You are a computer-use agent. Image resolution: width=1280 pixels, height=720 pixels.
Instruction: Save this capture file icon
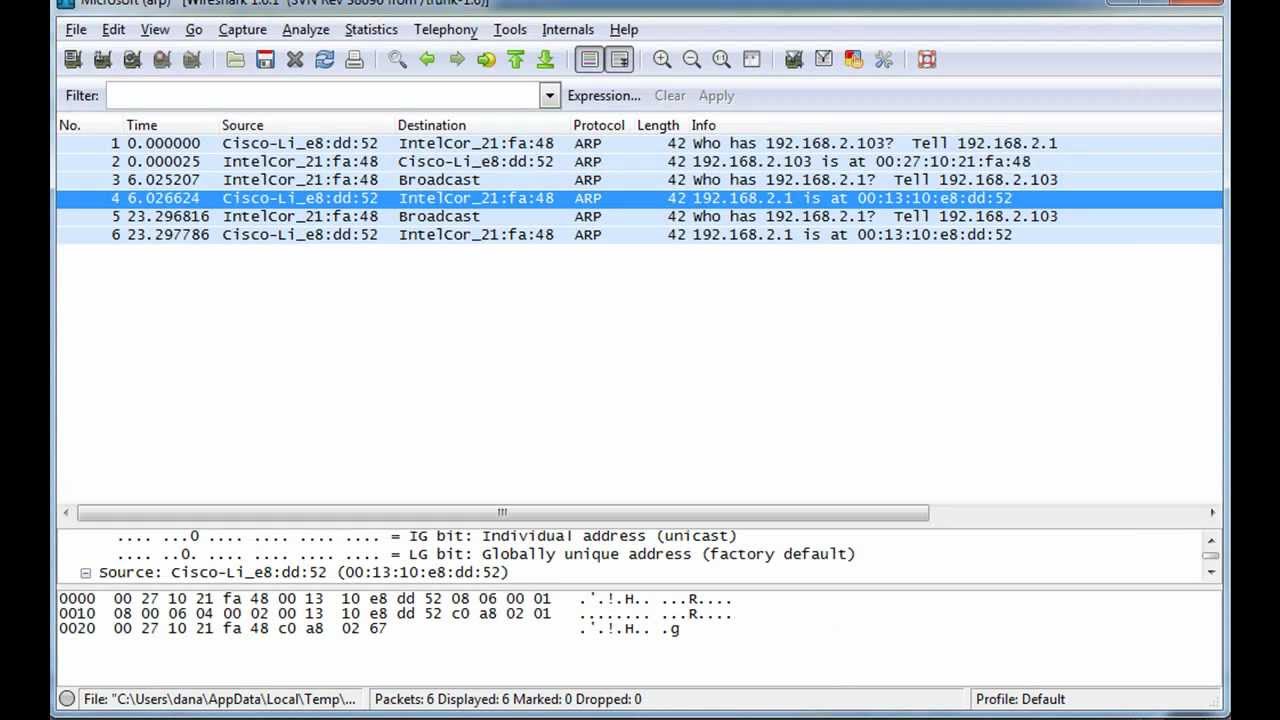point(265,60)
